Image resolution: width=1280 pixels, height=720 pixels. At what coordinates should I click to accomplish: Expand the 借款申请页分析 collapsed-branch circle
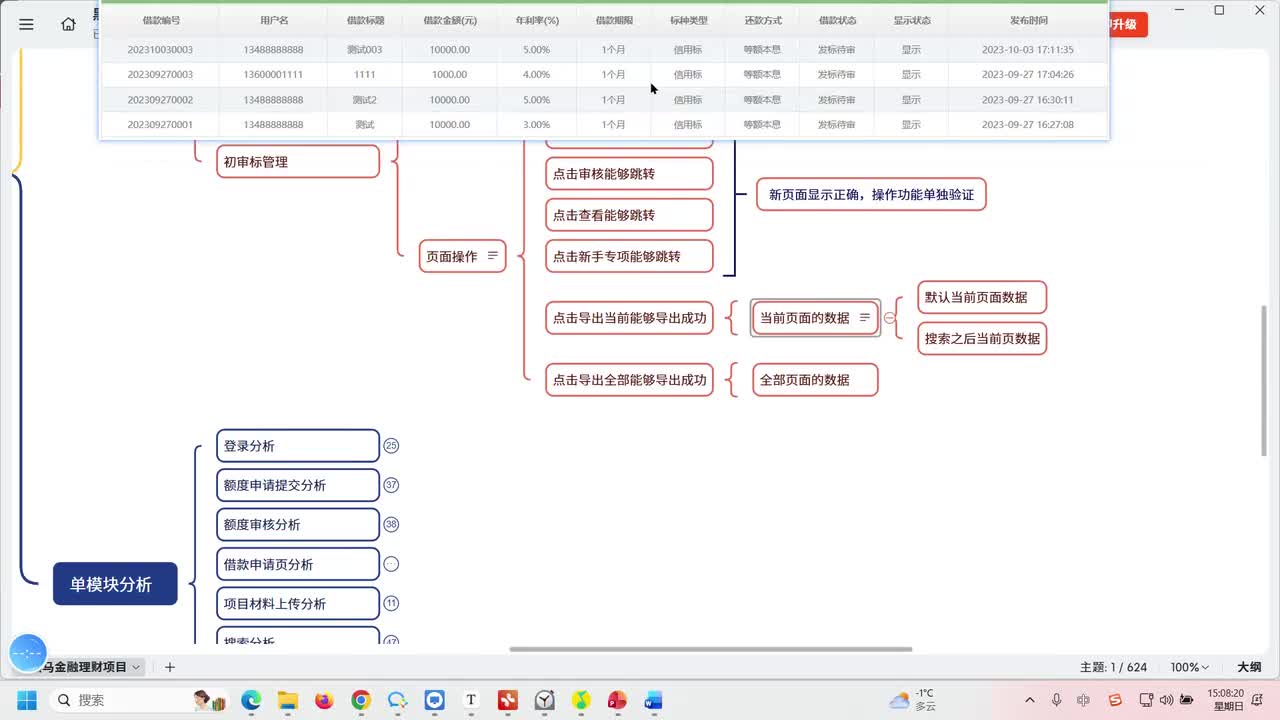[x=391, y=564]
